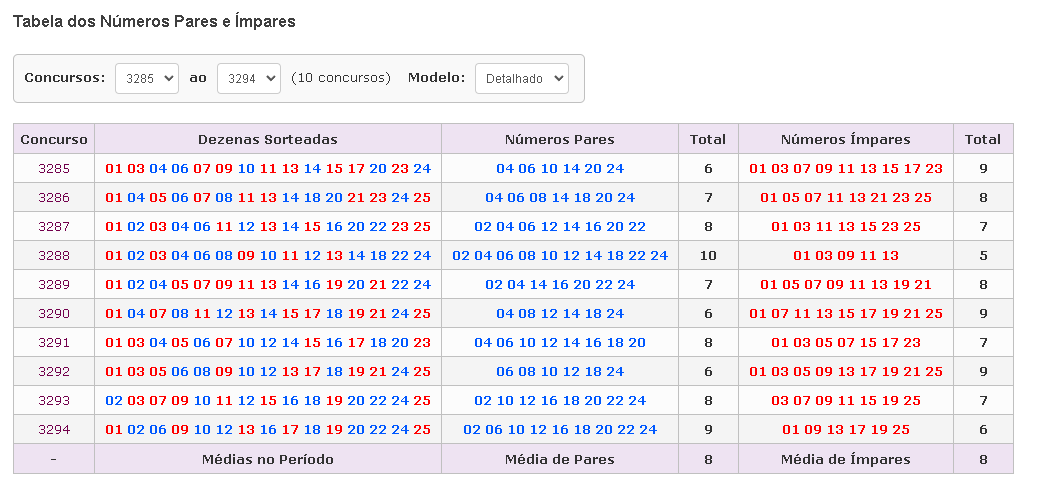The image size is (1045, 491).
Task: Open the Modelo dropdown showing Detalhado
Action: (x=522, y=79)
